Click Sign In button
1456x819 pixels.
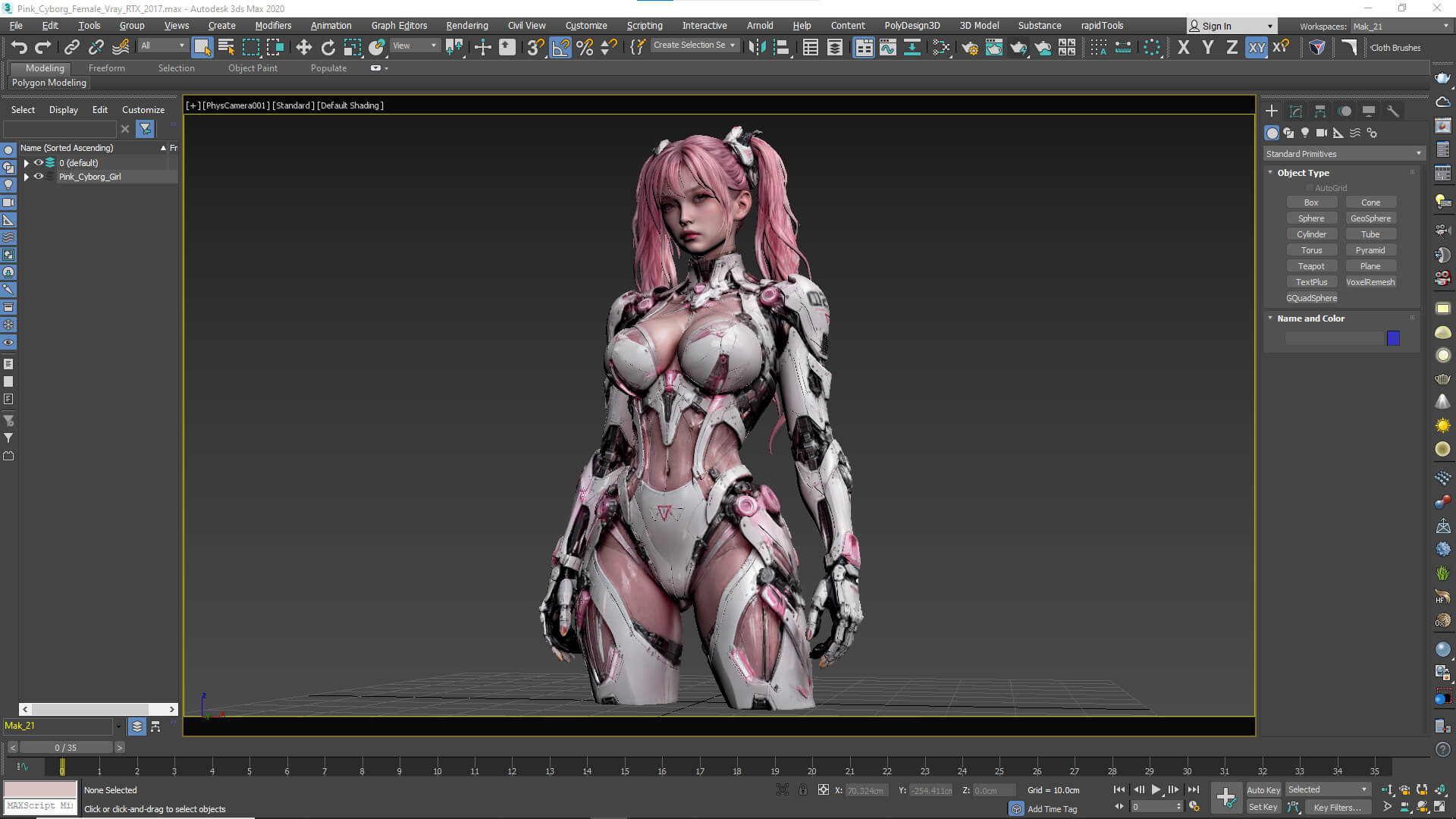pos(1232,27)
